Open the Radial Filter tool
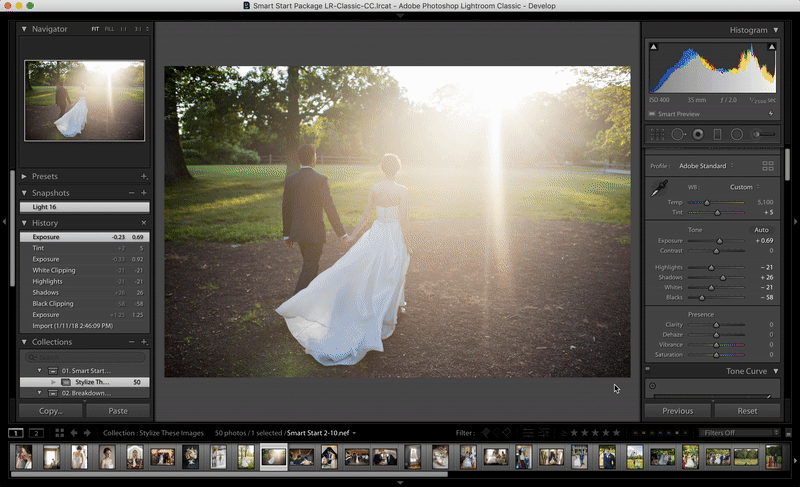Image resolution: width=800 pixels, height=487 pixels. coord(736,134)
